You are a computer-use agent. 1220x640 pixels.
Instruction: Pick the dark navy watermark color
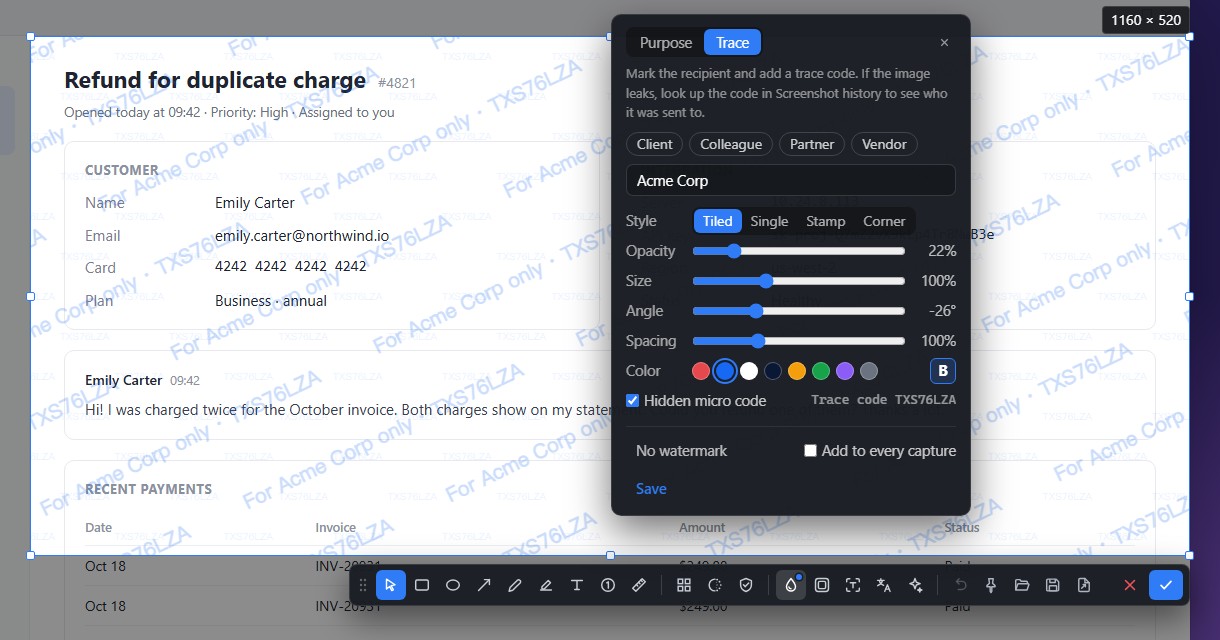(x=773, y=371)
